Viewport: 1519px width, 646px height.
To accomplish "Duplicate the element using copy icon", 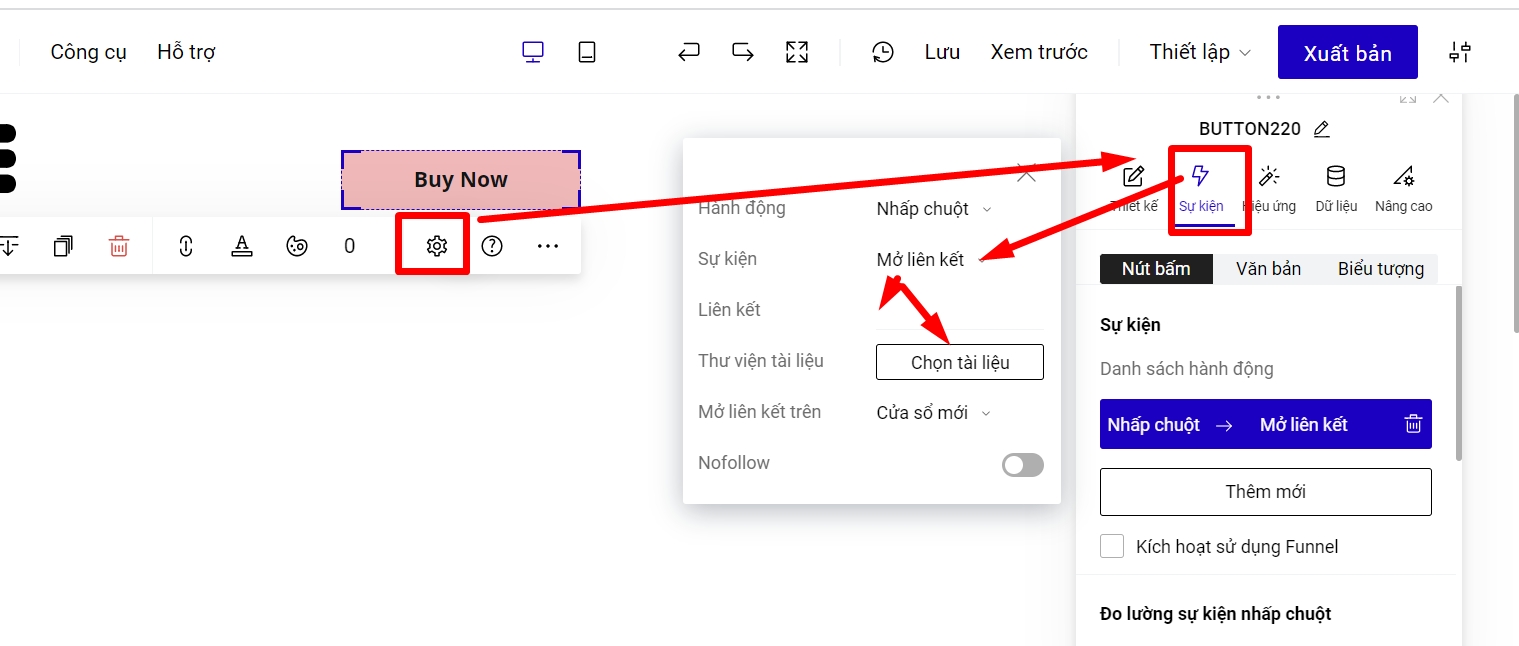I will (63, 246).
